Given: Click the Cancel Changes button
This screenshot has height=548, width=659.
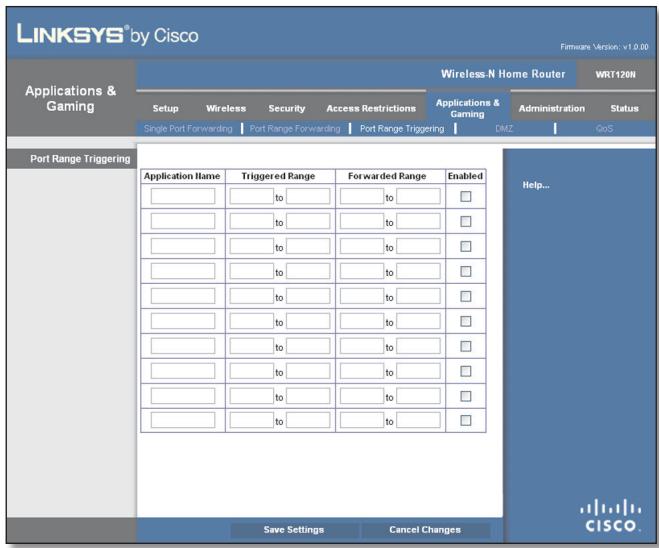Looking at the screenshot, I should [x=425, y=530].
